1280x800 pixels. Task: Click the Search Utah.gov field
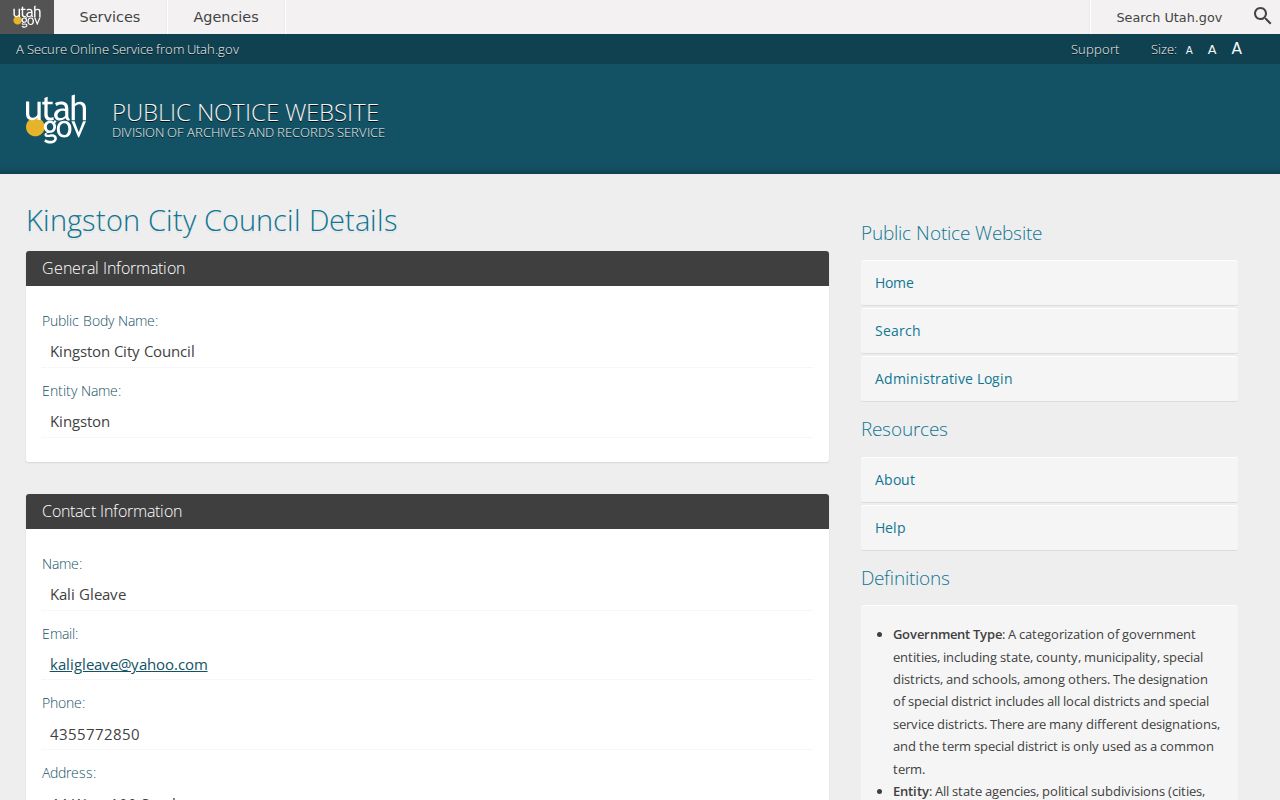pos(1169,17)
